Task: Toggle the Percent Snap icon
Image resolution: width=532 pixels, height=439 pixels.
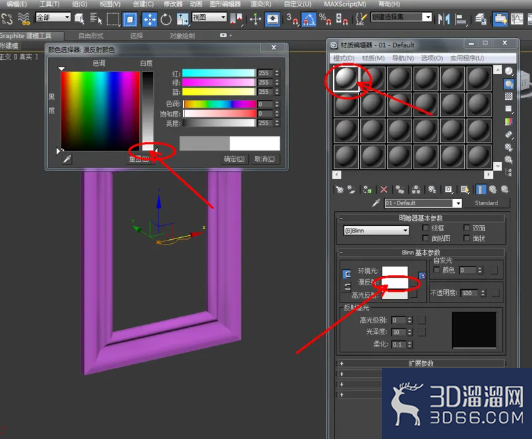Action: click(325, 19)
